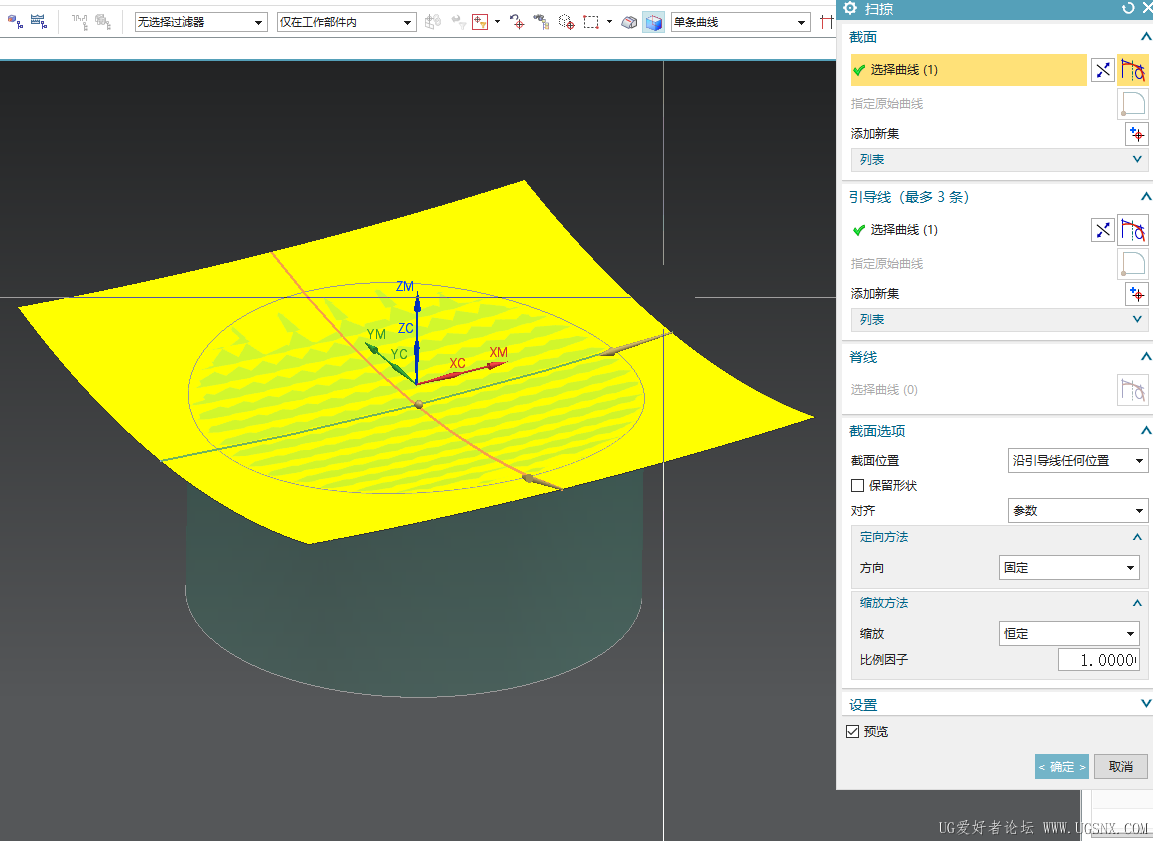1153x841 pixels.
Task: Toggle the highlighted blue cube toolbar icon
Action: (x=653, y=22)
